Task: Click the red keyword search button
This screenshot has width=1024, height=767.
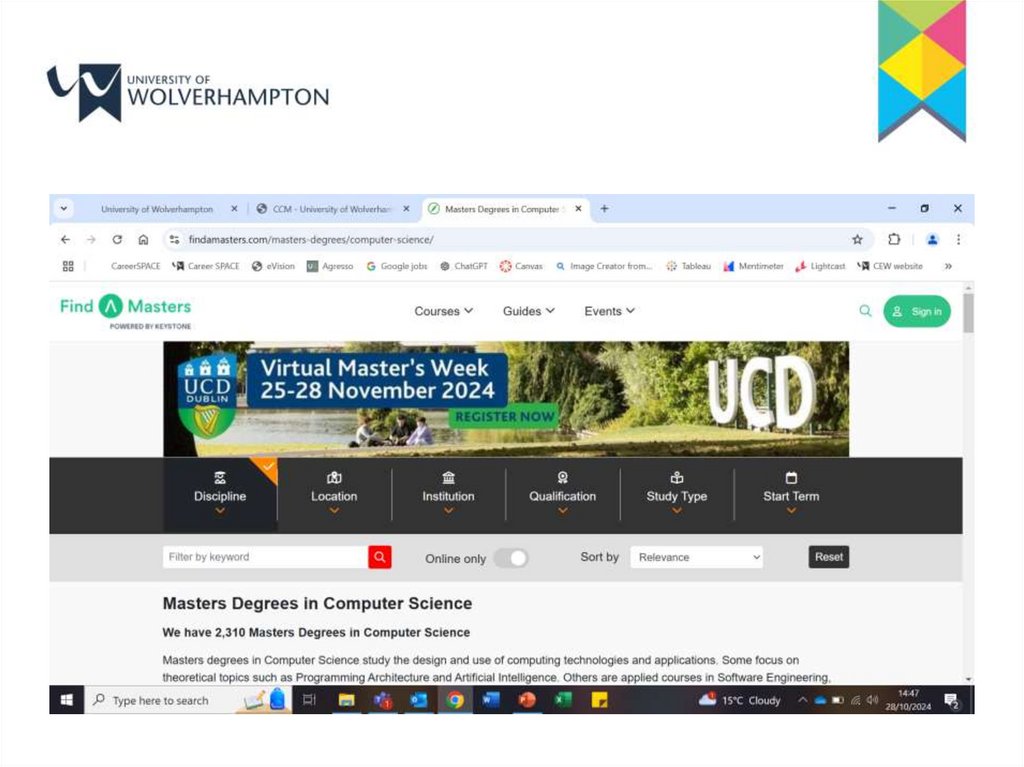Action: pyautogui.click(x=380, y=557)
